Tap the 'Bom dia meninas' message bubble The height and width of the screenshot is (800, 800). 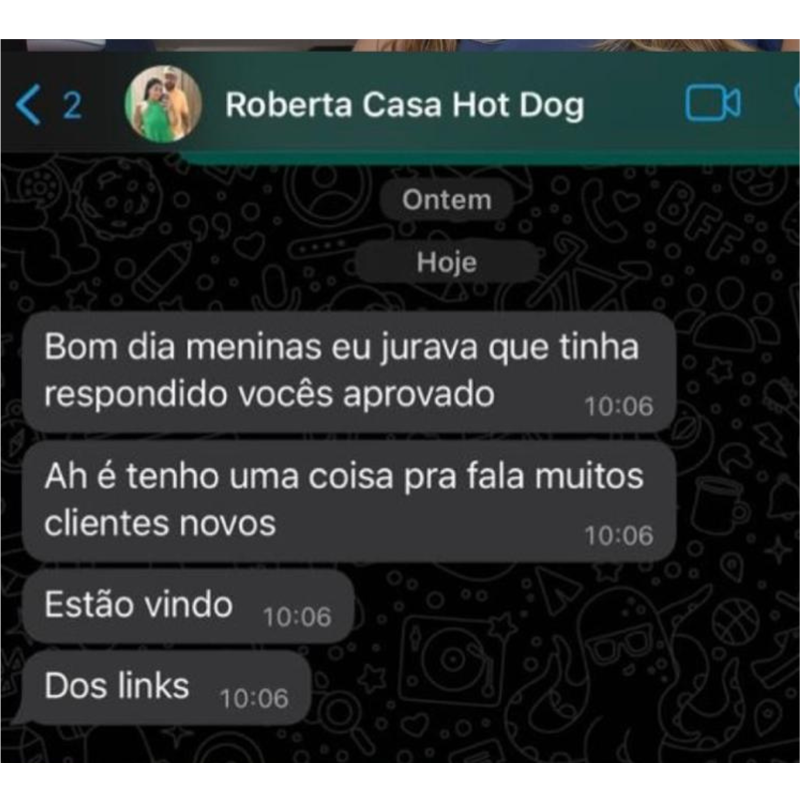pos(349,372)
